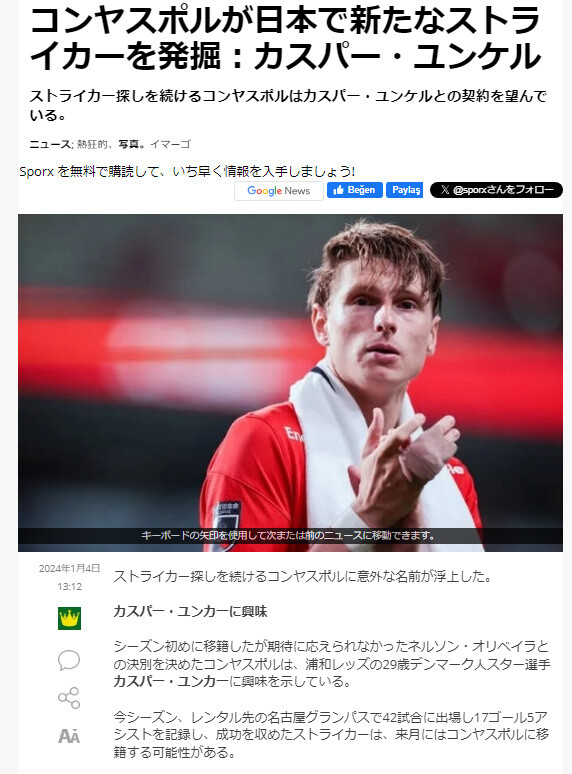Click the Google News button
The height and width of the screenshot is (774, 572).
[x=279, y=191]
